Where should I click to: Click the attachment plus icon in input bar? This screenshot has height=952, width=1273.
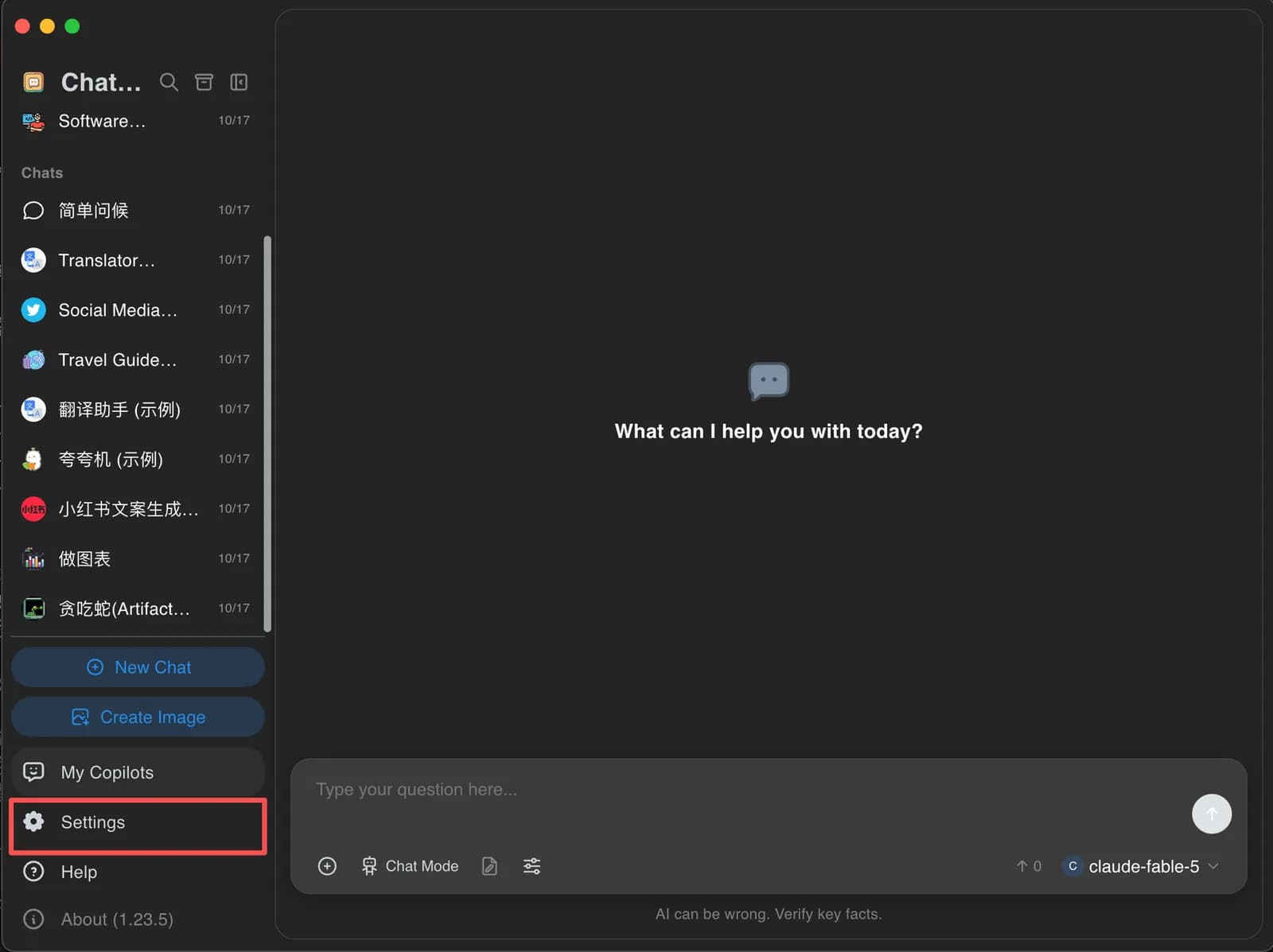pos(327,866)
